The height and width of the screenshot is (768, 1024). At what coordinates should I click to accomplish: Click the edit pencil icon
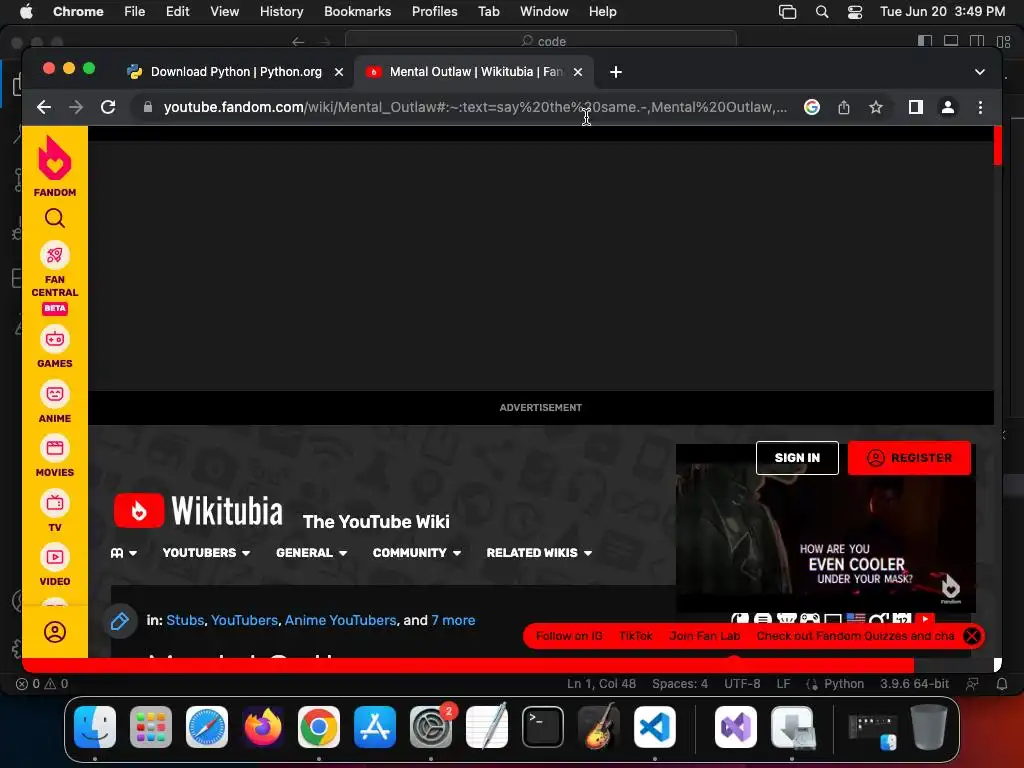pos(120,620)
